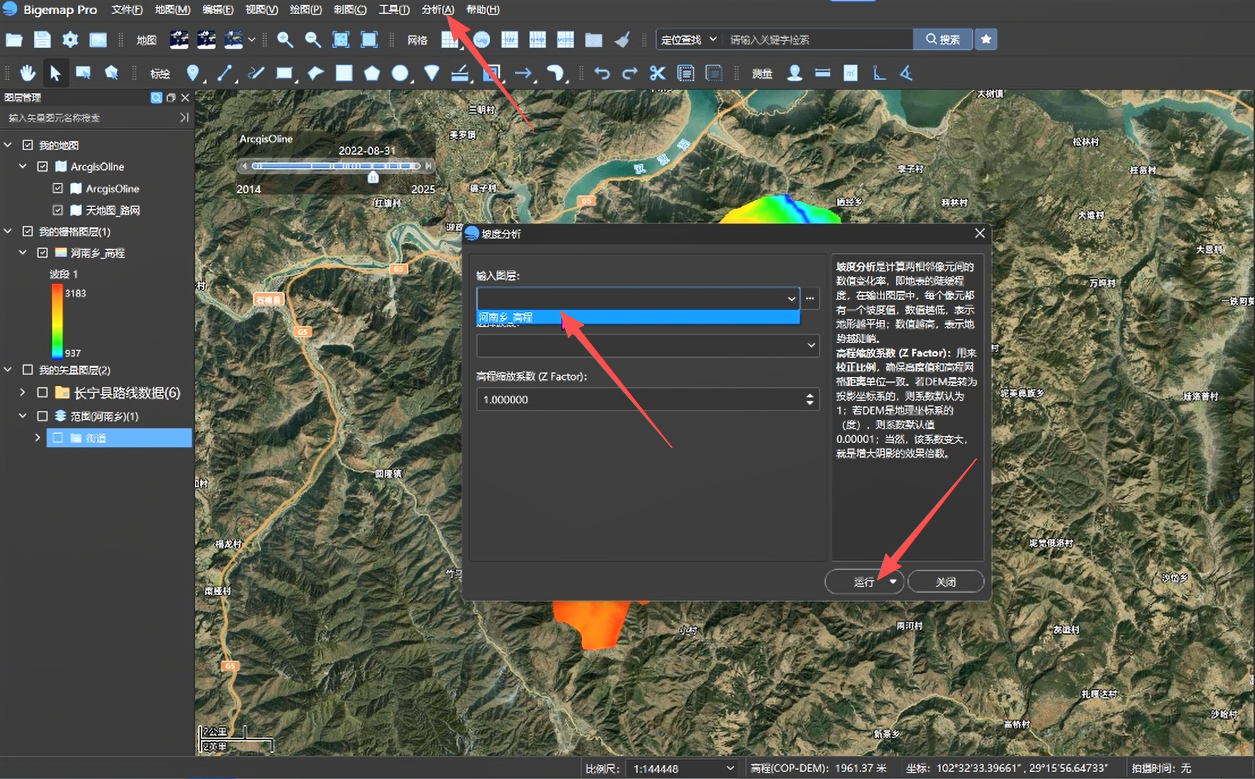The image size is (1255, 779).
Task: Click the 运行 button
Action: tap(864, 582)
